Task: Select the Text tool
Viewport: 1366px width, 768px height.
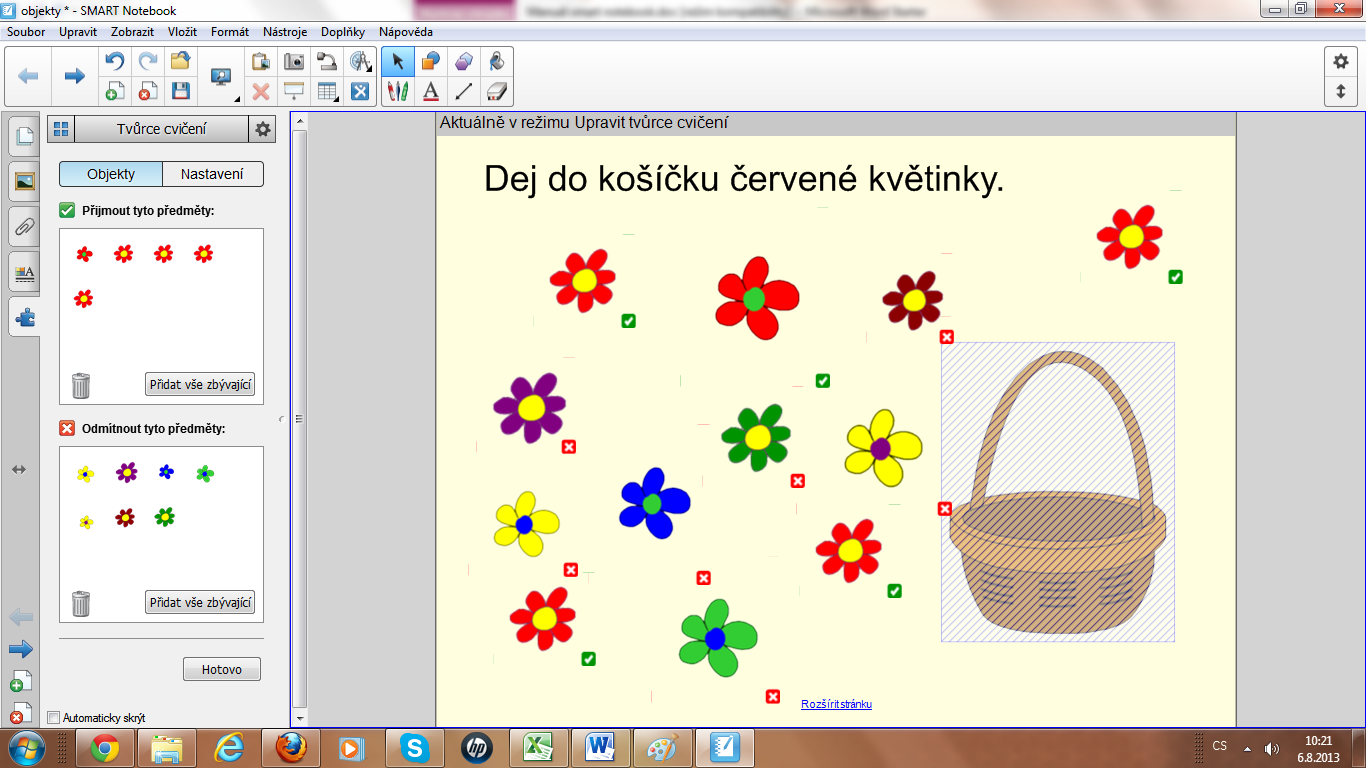Action: coord(431,91)
